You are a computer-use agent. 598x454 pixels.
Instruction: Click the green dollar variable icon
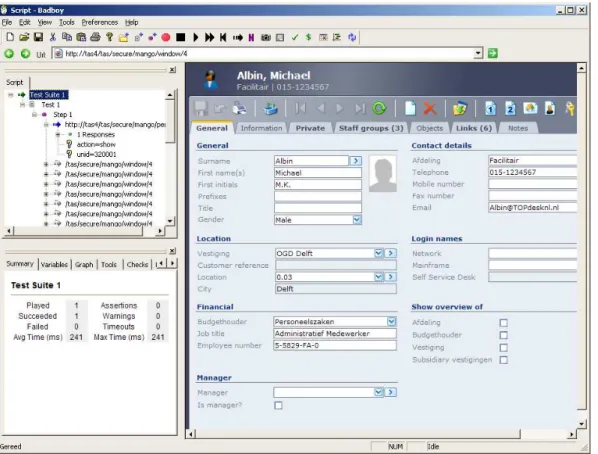(309, 37)
